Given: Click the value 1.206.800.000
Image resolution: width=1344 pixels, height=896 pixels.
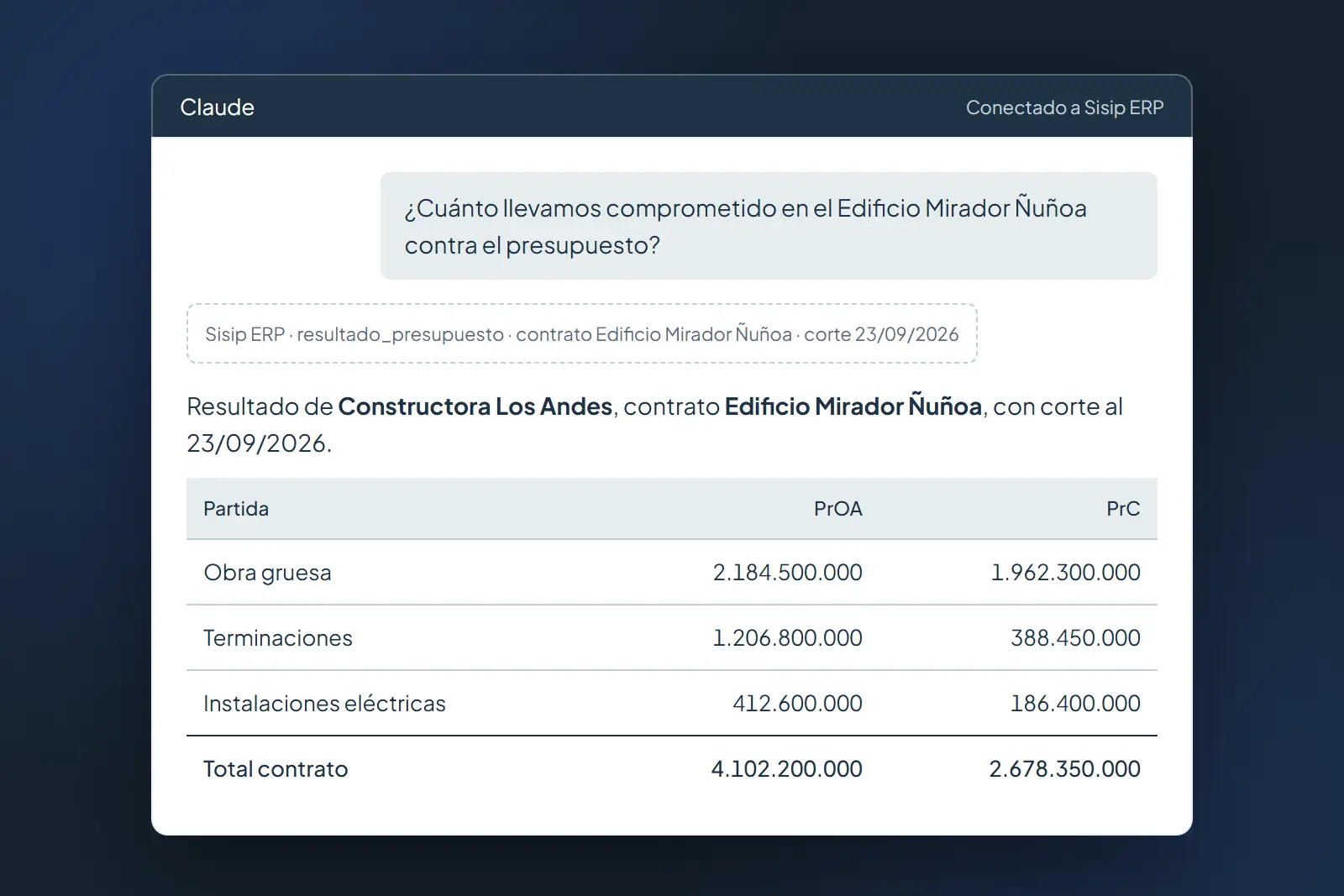Looking at the screenshot, I should click(x=787, y=638).
